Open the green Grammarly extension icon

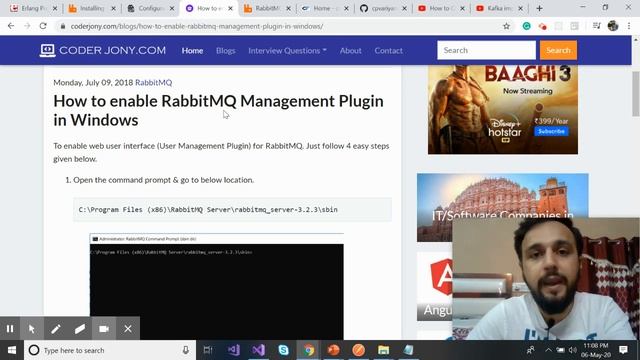[x=527, y=26]
